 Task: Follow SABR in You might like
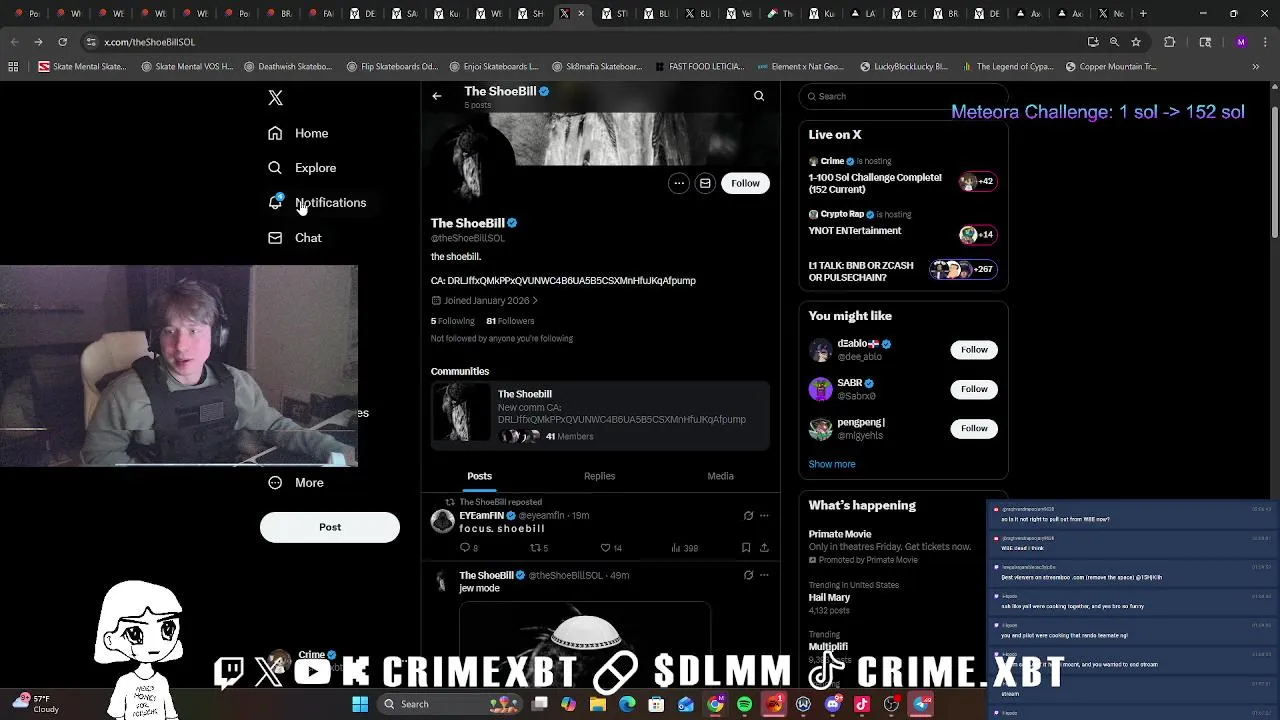coord(974,389)
